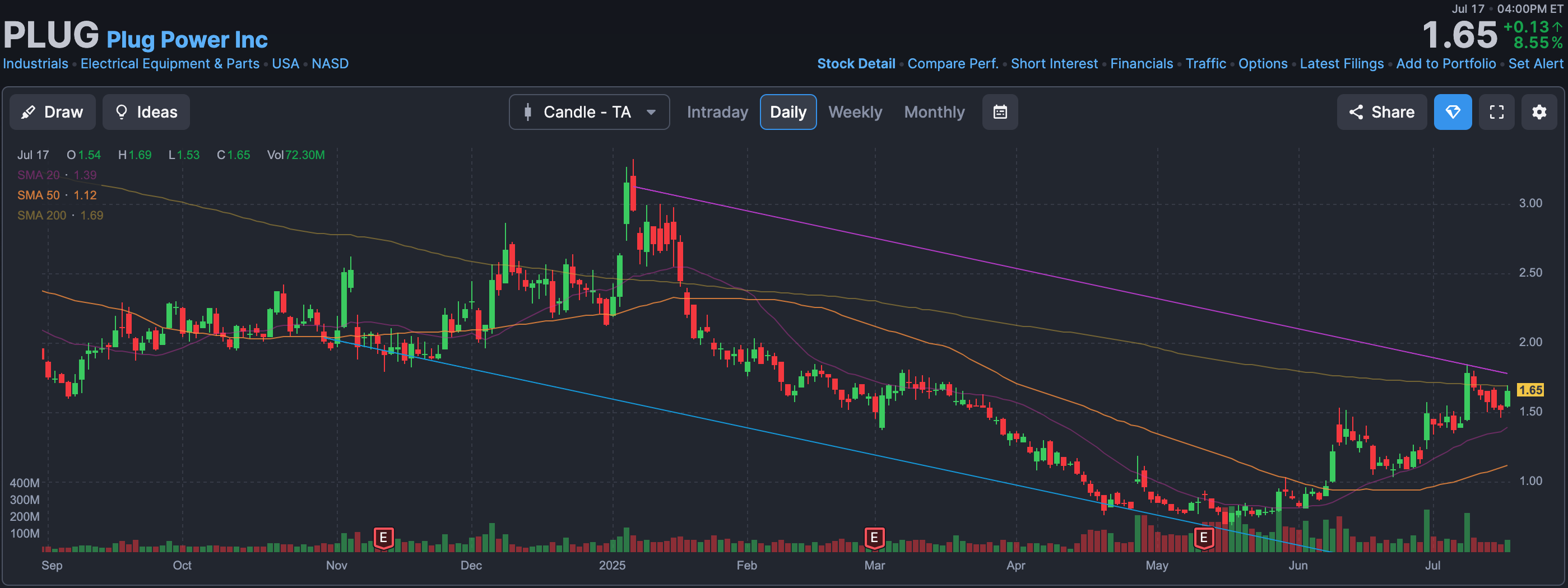
Task: Switch to the Monthly timeframe
Action: pyautogui.click(x=934, y=112)
